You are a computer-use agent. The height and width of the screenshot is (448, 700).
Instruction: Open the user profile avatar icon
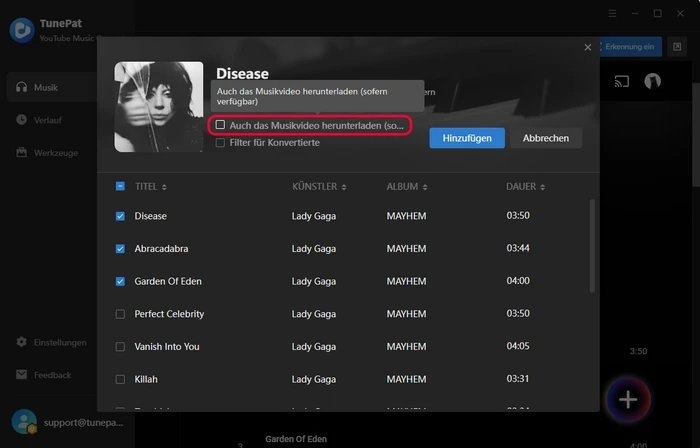tap(652, 81)
